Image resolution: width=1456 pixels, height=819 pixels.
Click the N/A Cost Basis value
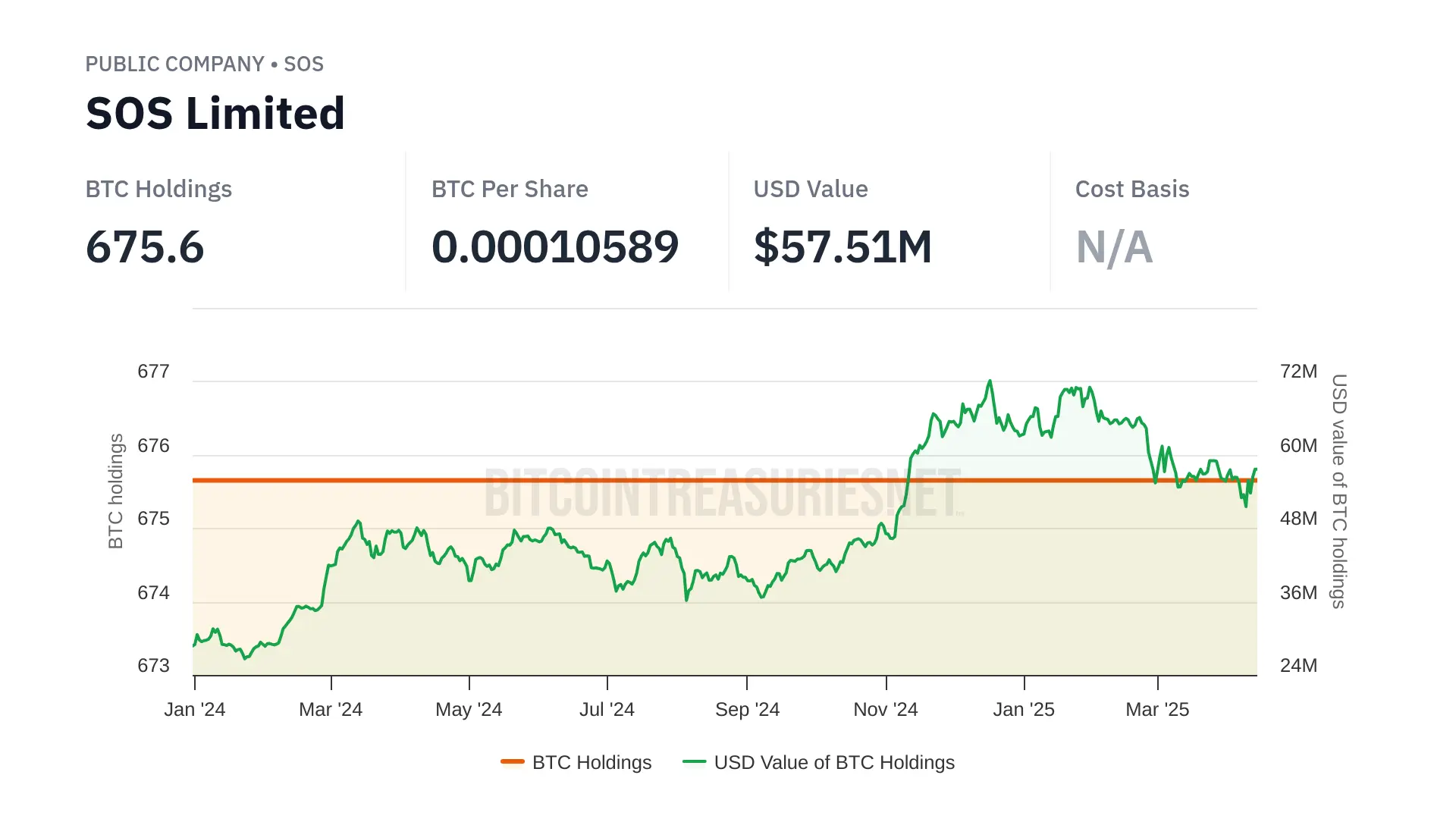pyautogui.click(x=1114, y=247)
